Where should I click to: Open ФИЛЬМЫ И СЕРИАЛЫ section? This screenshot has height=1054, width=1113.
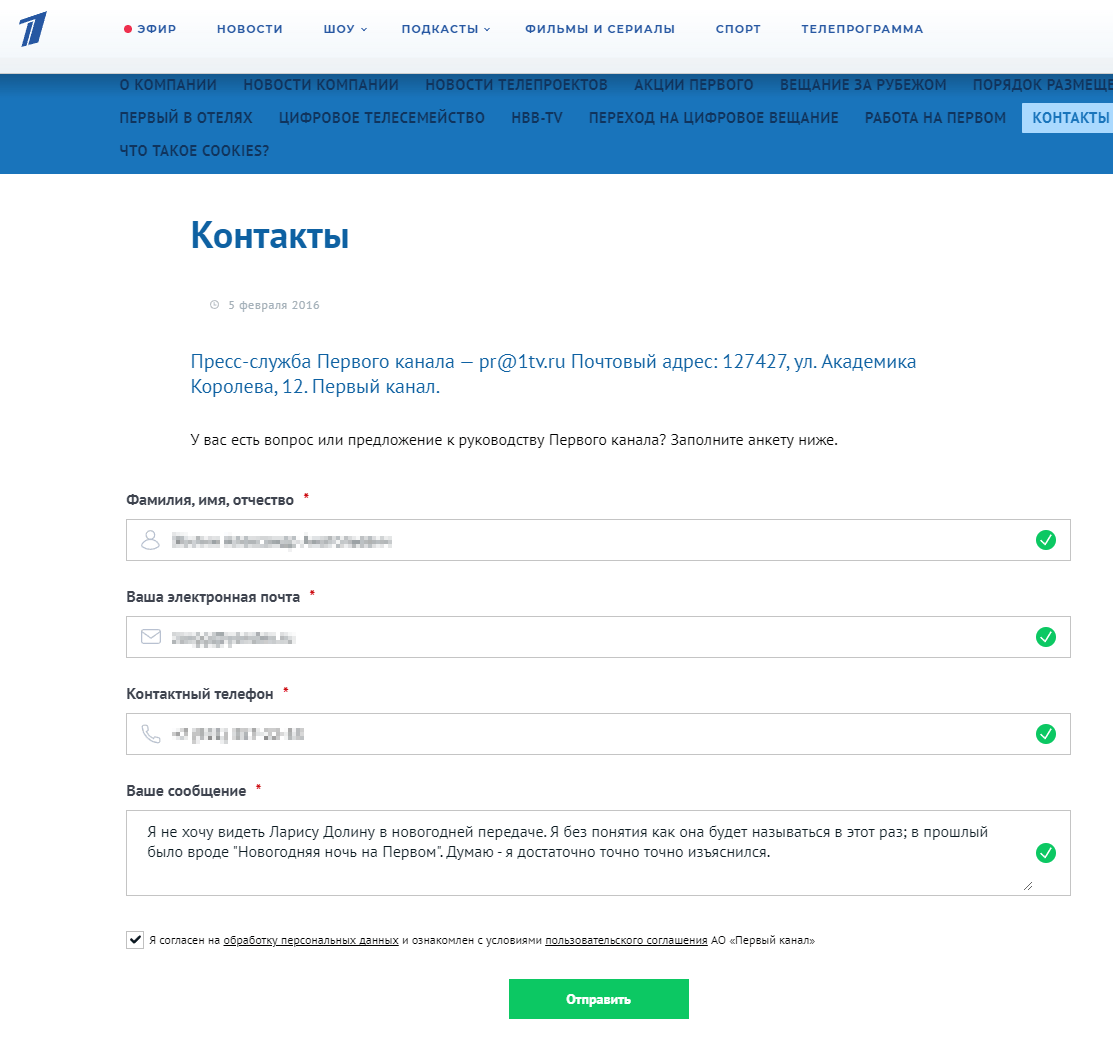[600, 29]
